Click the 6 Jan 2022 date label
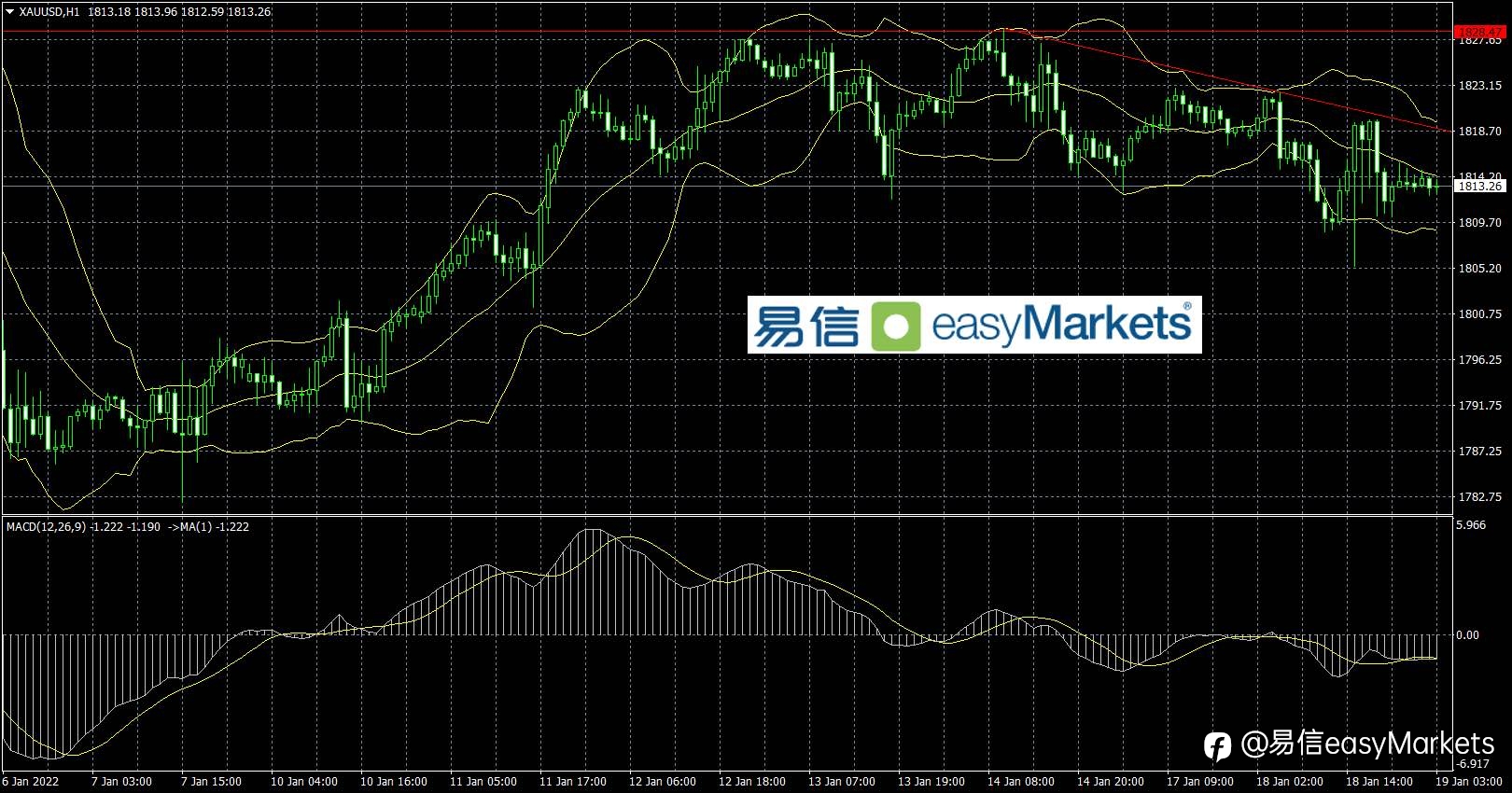Viewport: 1512px width, 793px height. (31, 782)
